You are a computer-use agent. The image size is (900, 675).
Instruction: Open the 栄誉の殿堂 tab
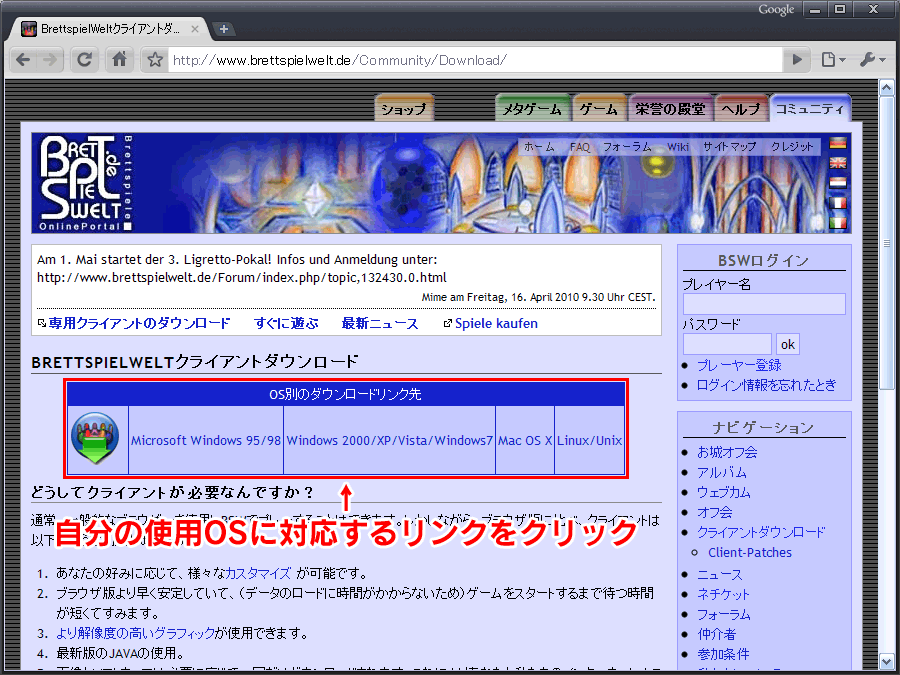[670, 108]
